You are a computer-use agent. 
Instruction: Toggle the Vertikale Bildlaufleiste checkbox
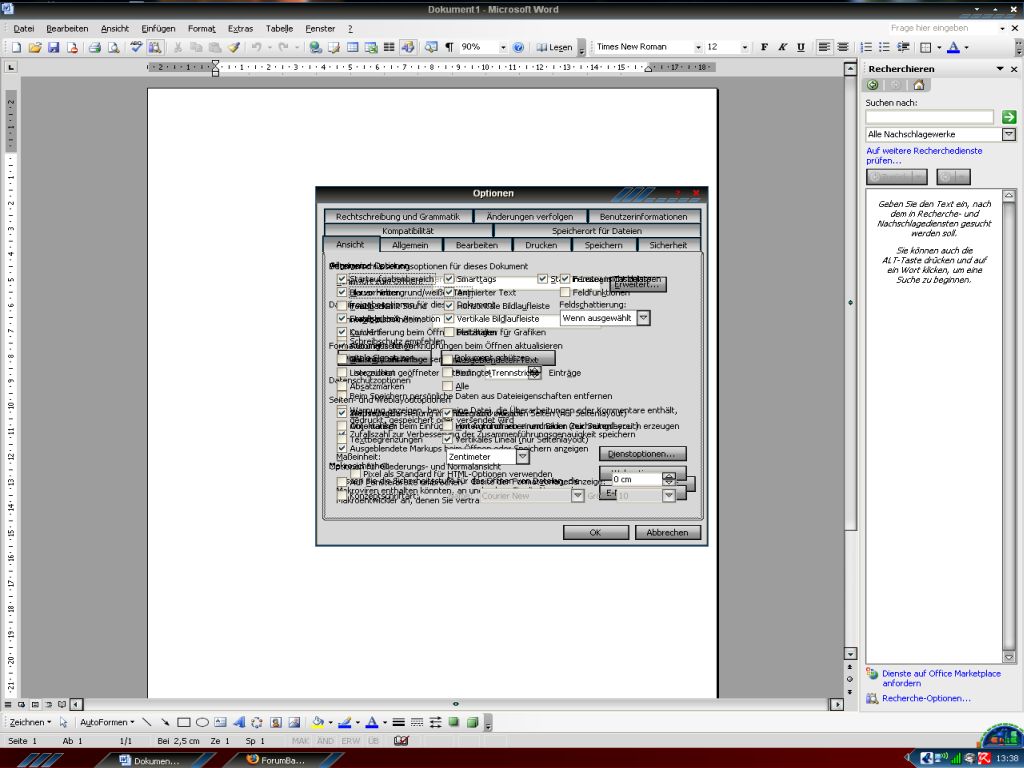click(x=449, y=319)
